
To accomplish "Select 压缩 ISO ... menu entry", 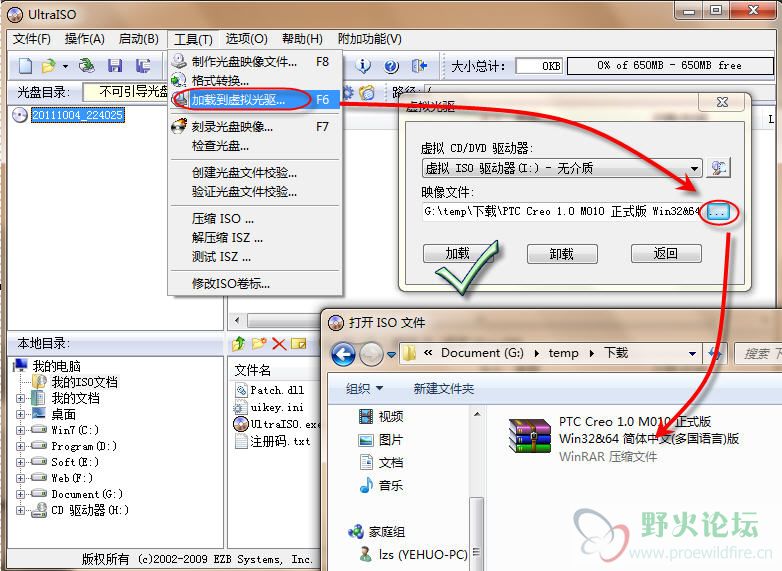I will 255,218.
